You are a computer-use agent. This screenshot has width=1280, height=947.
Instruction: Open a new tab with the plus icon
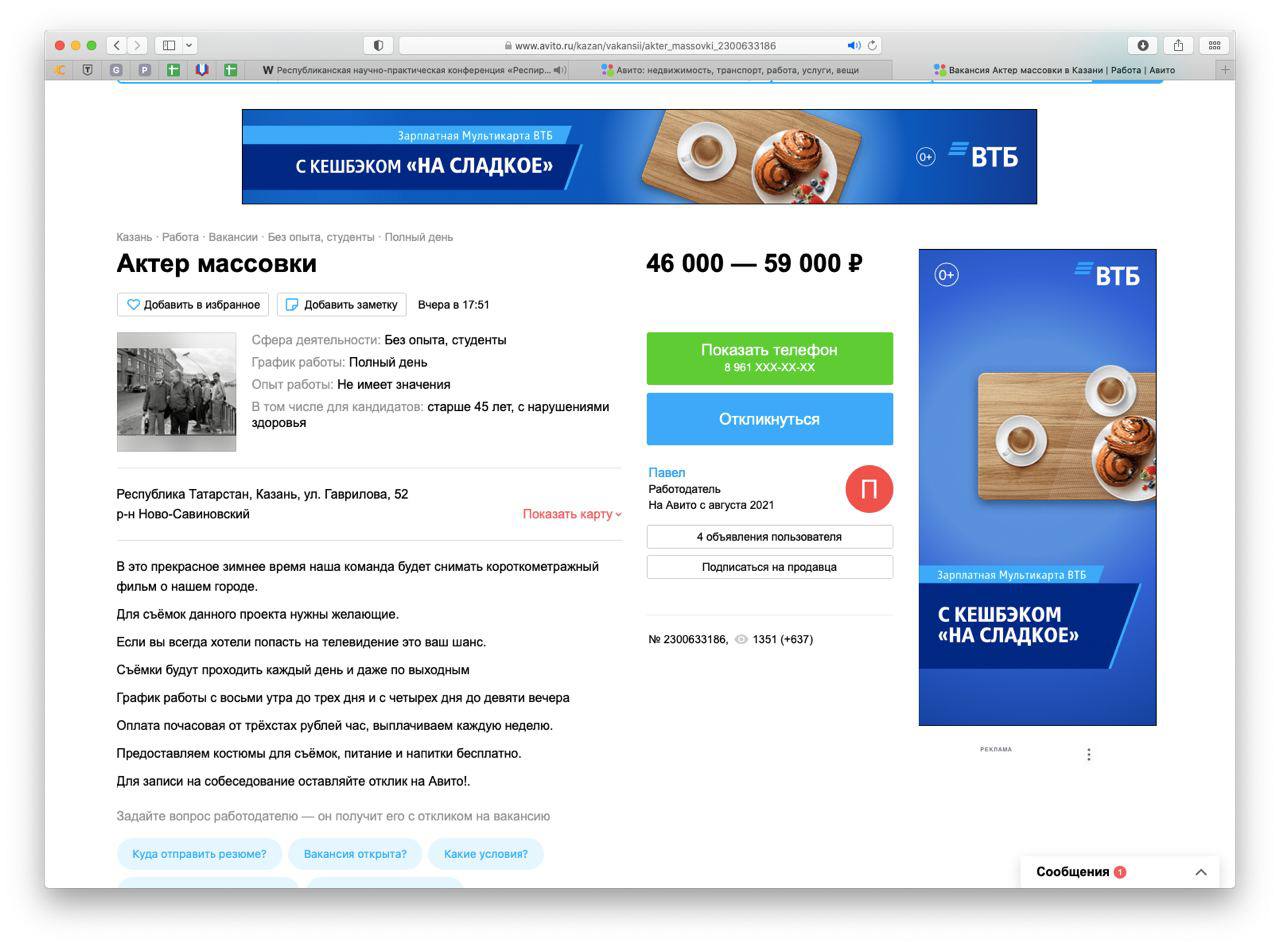point(1225,70)
